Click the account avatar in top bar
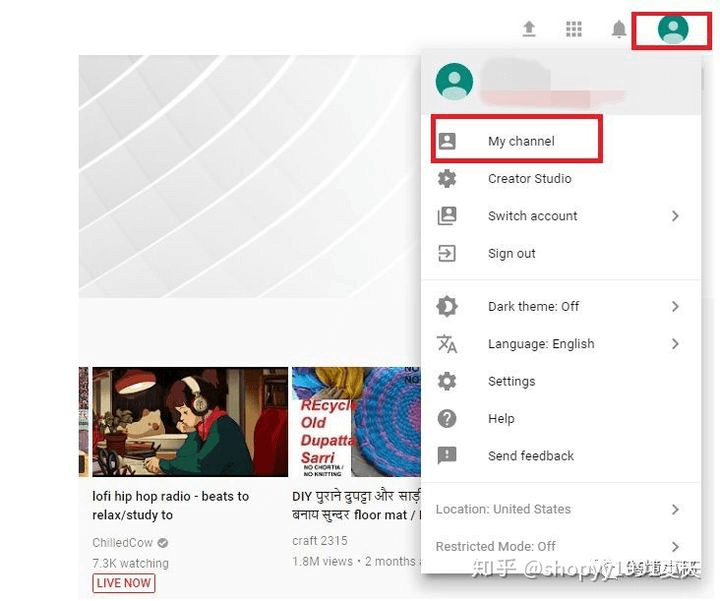 (x=673, y=29)
